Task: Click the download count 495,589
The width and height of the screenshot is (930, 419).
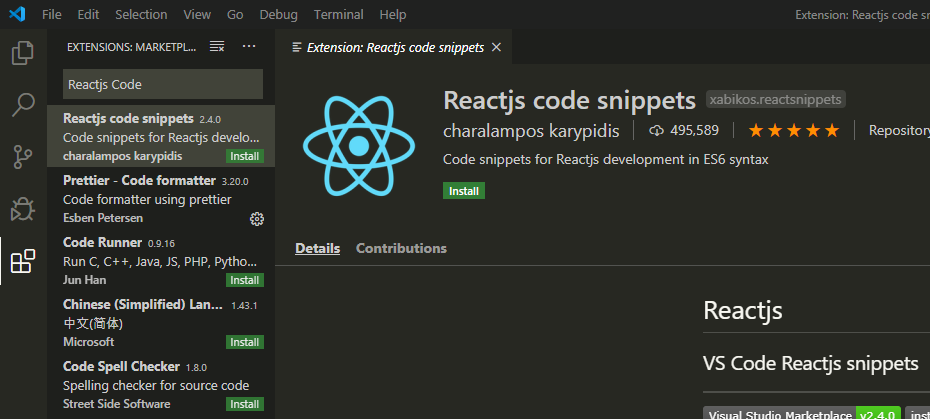Action: 684,131
